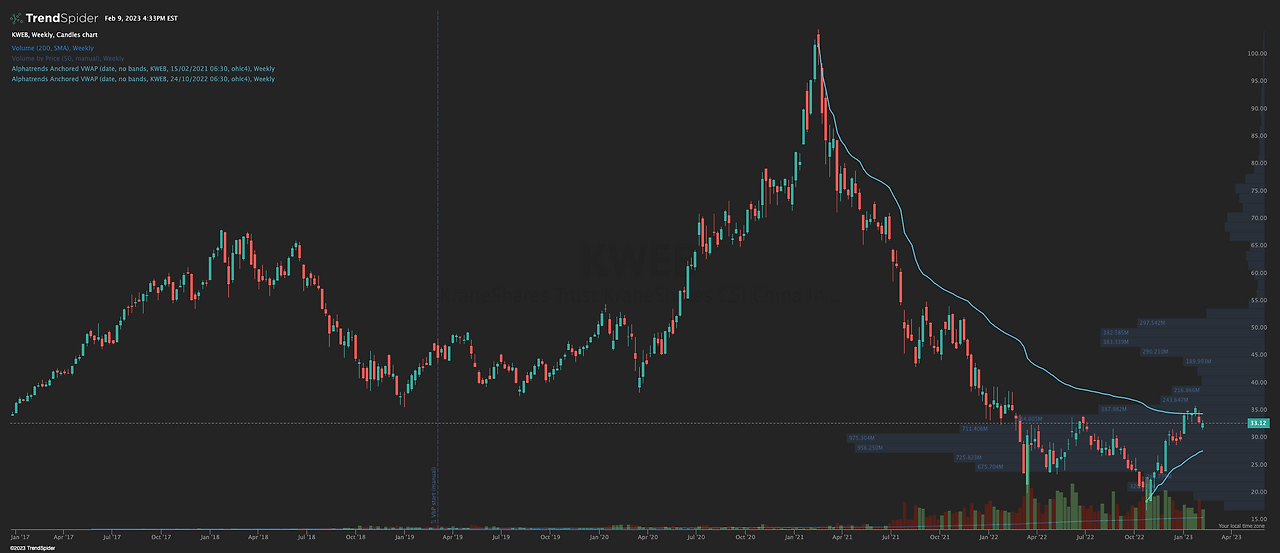
Task: Click the 'KWEB, Weekly, Candles chart' title
Action: tap(55, 35)
